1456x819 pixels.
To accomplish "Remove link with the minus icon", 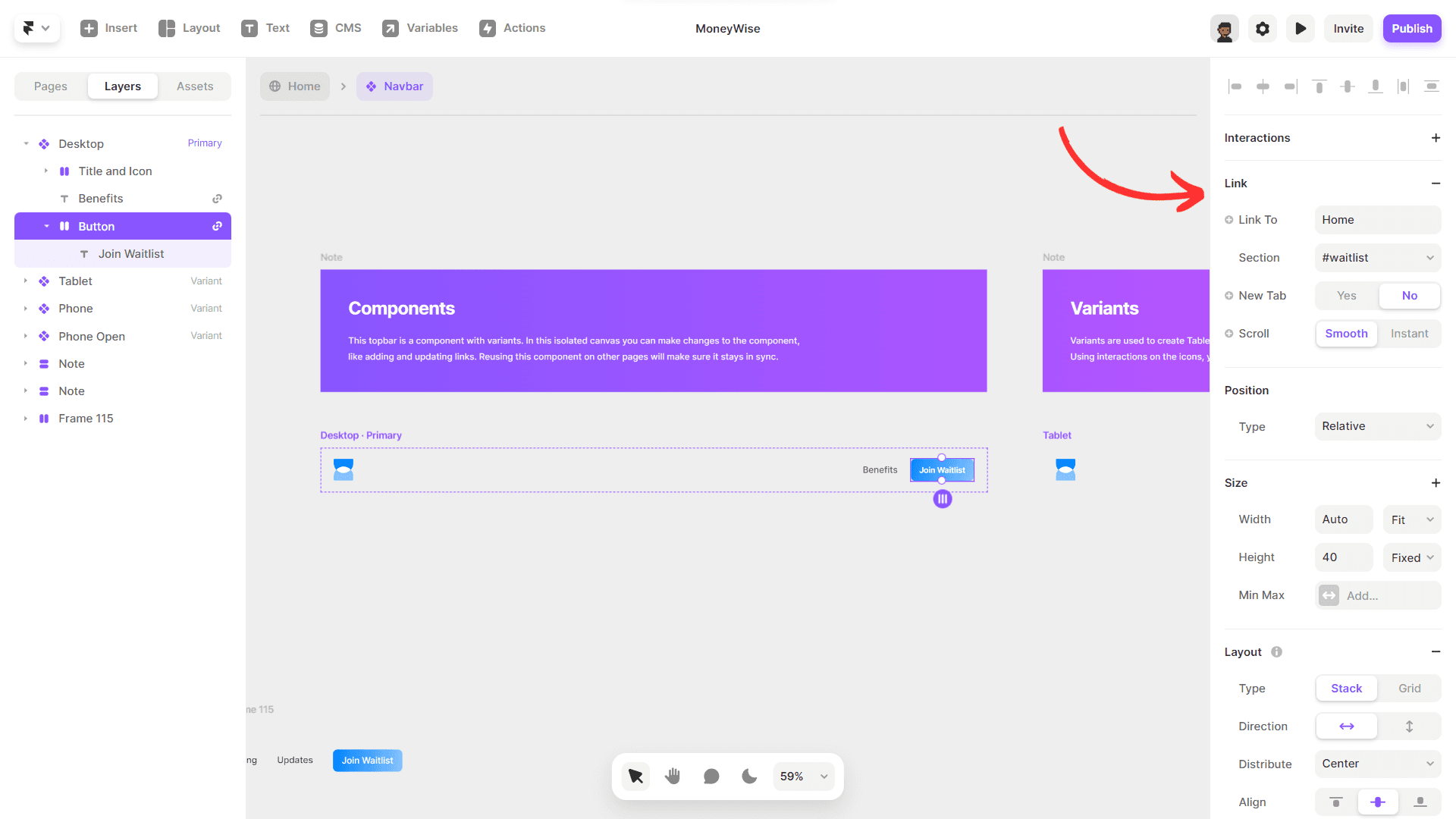I will tap(1436, 184).
